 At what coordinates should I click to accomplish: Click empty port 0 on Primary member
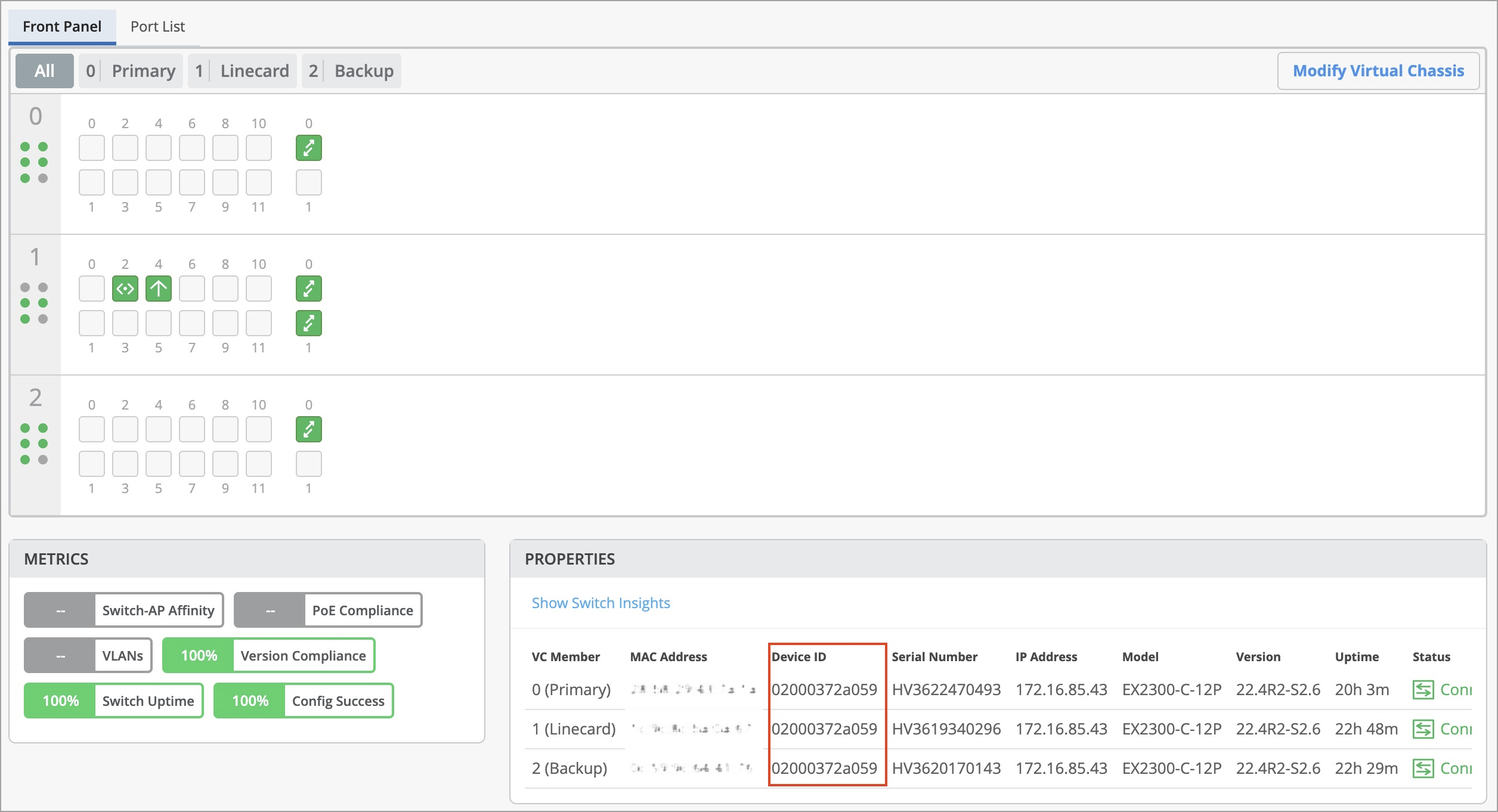coord(92,148)
